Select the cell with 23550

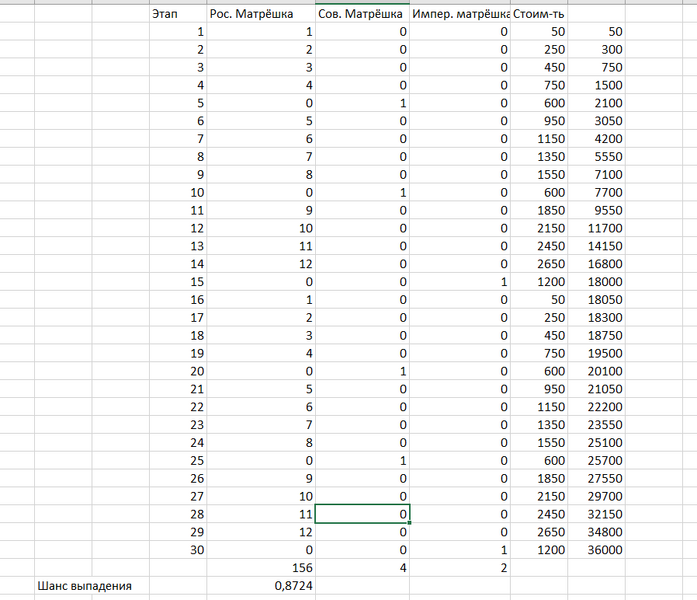(x=596, y=425)
